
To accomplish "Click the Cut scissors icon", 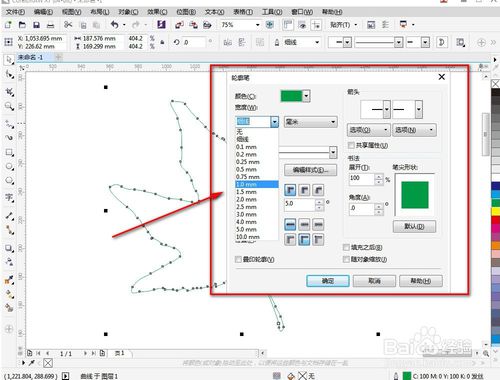I will [x=68, y=25].
